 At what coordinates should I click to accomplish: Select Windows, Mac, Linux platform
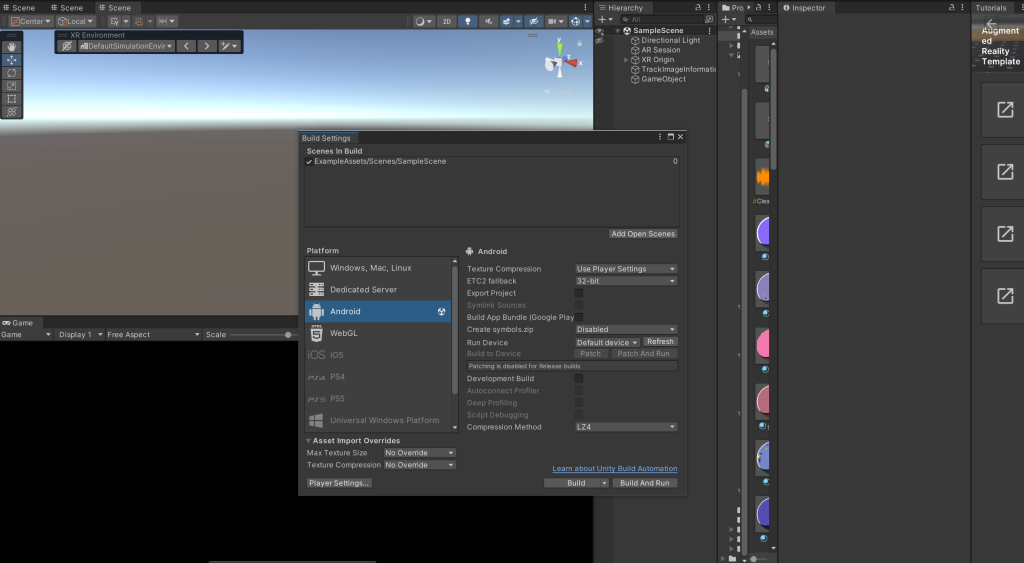378,268
